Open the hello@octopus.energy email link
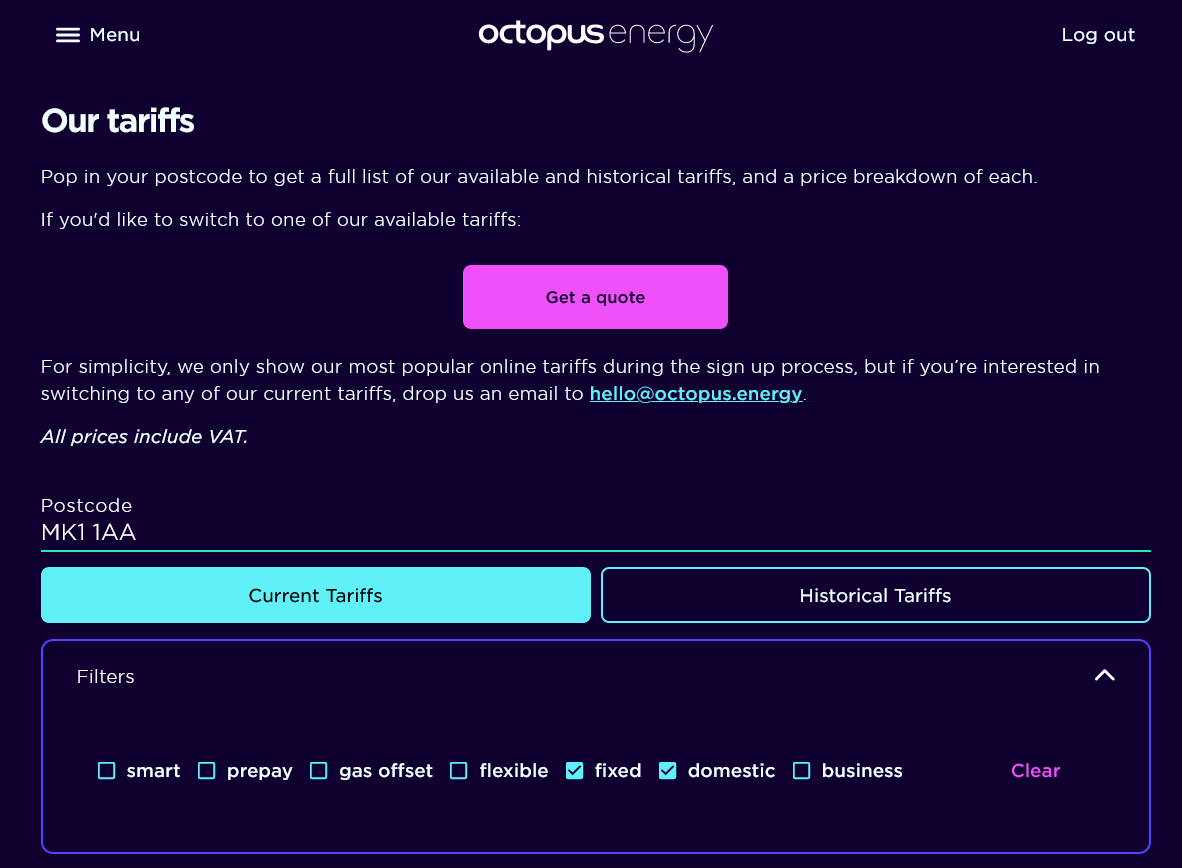Image resolution: width=1182 pixels, height=868 pixels. pos(696,394)
